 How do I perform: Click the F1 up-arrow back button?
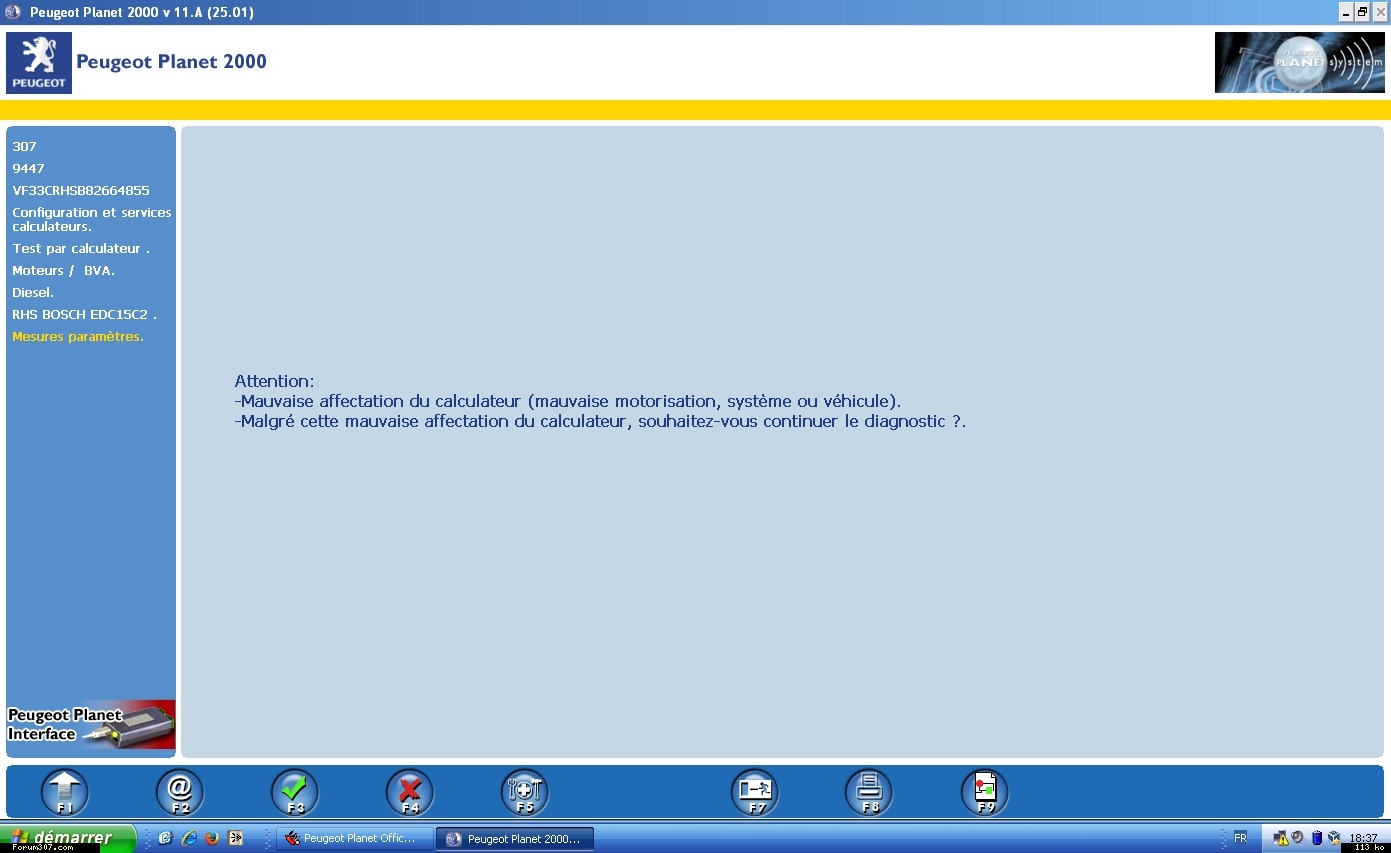[65, 792]
